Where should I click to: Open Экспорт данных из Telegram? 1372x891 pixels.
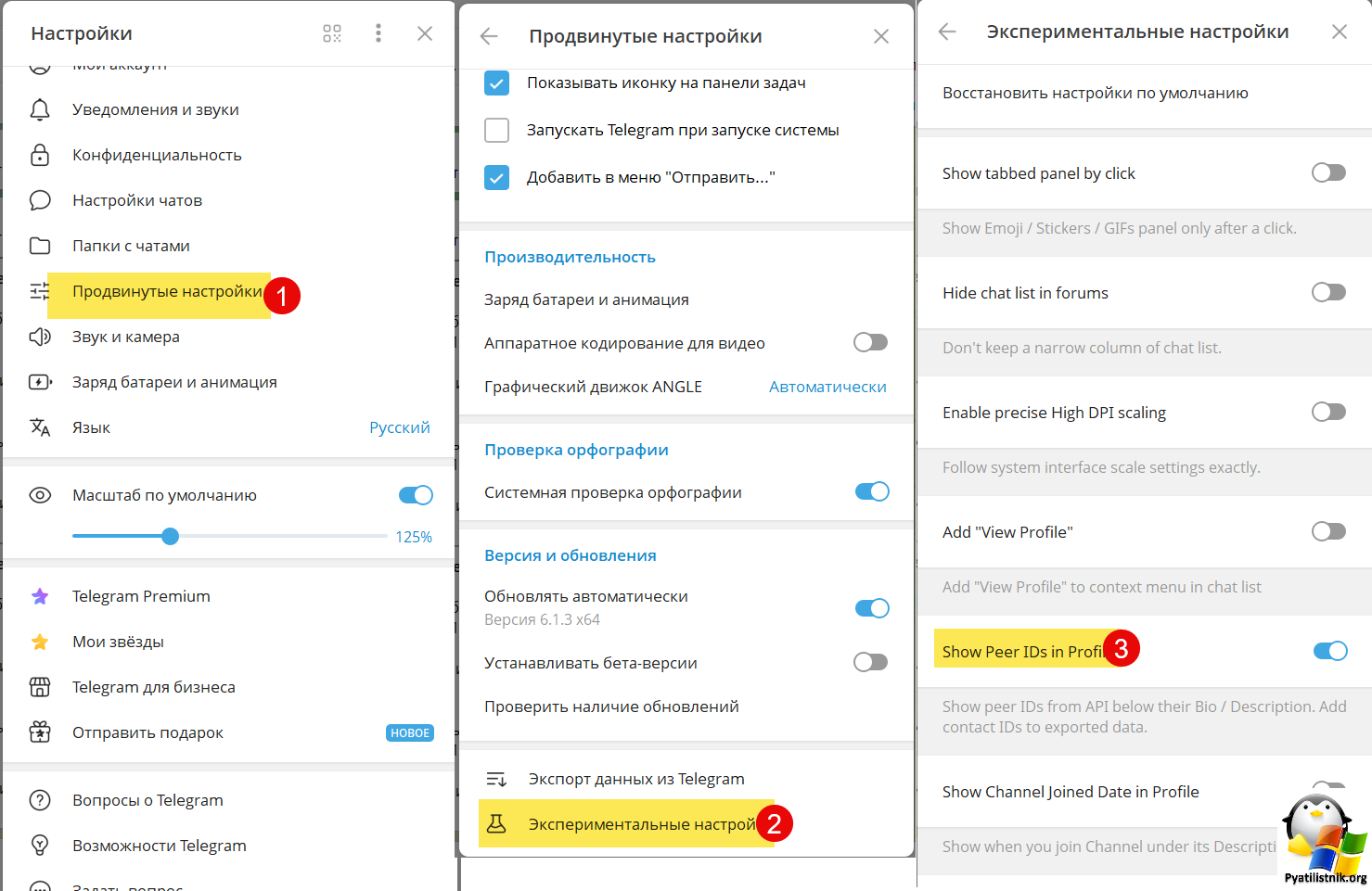coord(635,779)
